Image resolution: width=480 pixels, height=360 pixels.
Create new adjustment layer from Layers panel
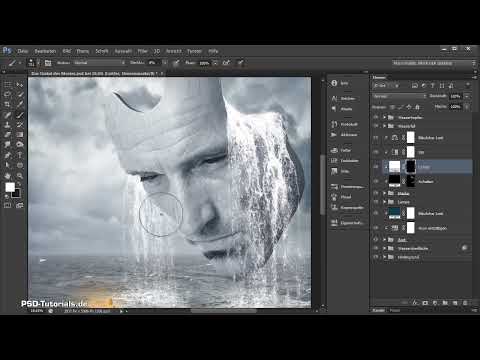[435, 303]
